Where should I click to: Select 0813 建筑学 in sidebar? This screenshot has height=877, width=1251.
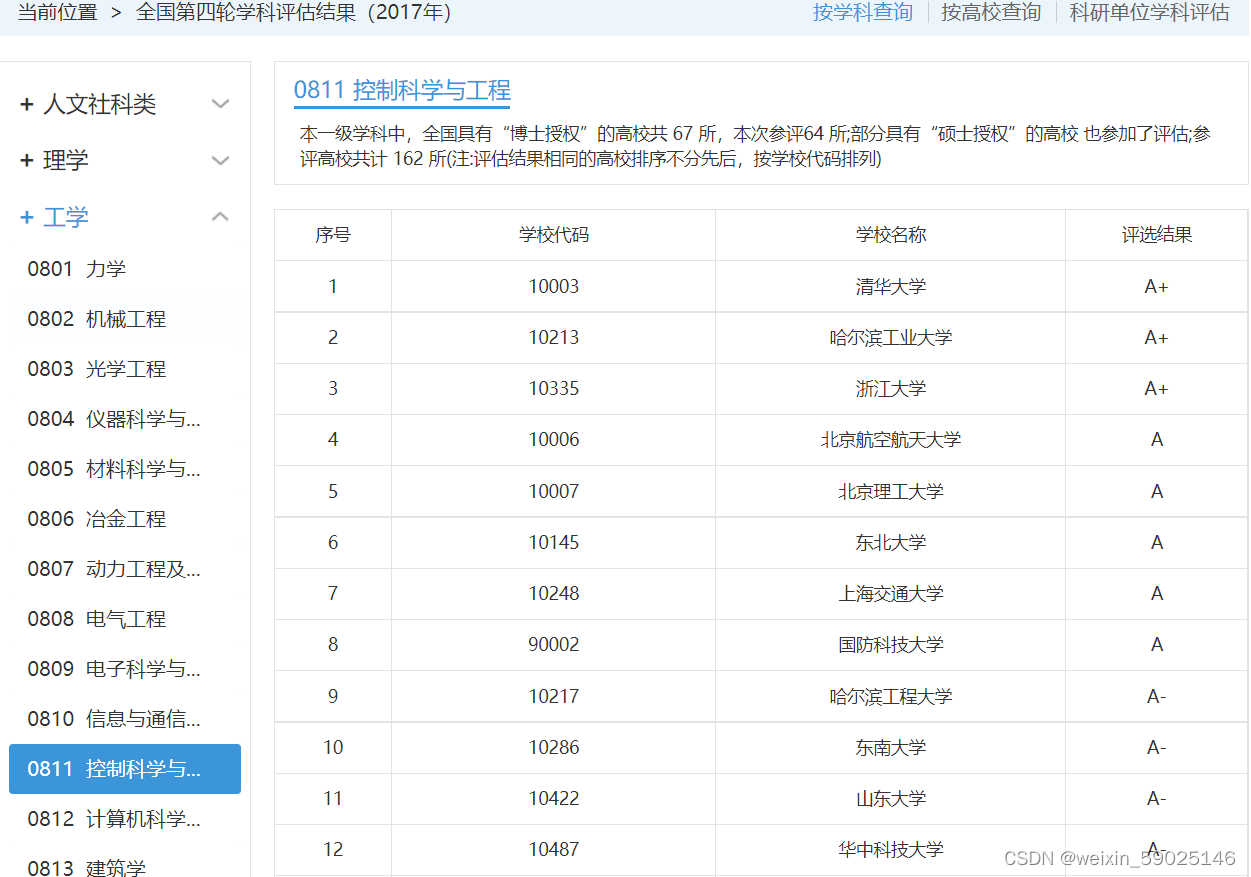[x=87, y=867]
